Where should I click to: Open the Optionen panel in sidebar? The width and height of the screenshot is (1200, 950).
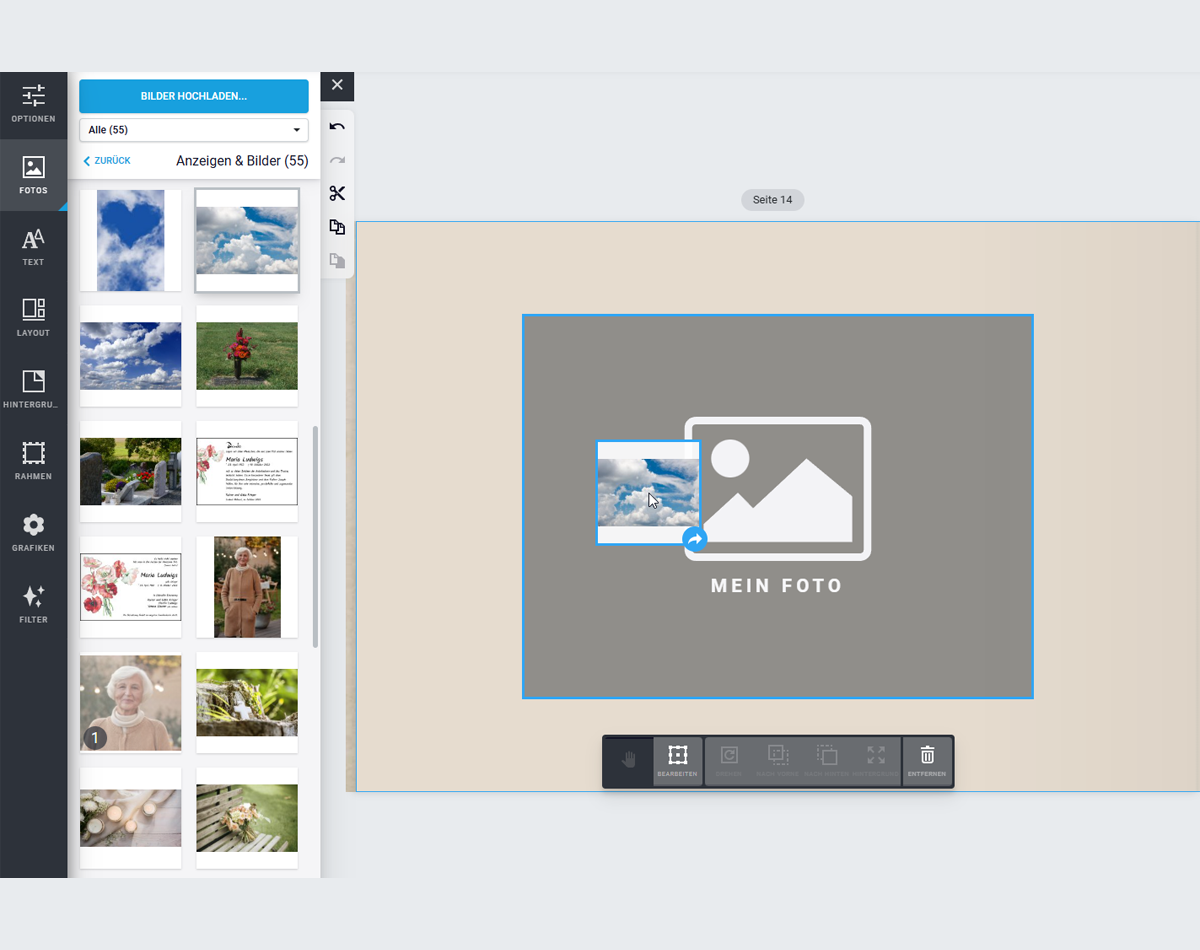[x=33, y=104]
